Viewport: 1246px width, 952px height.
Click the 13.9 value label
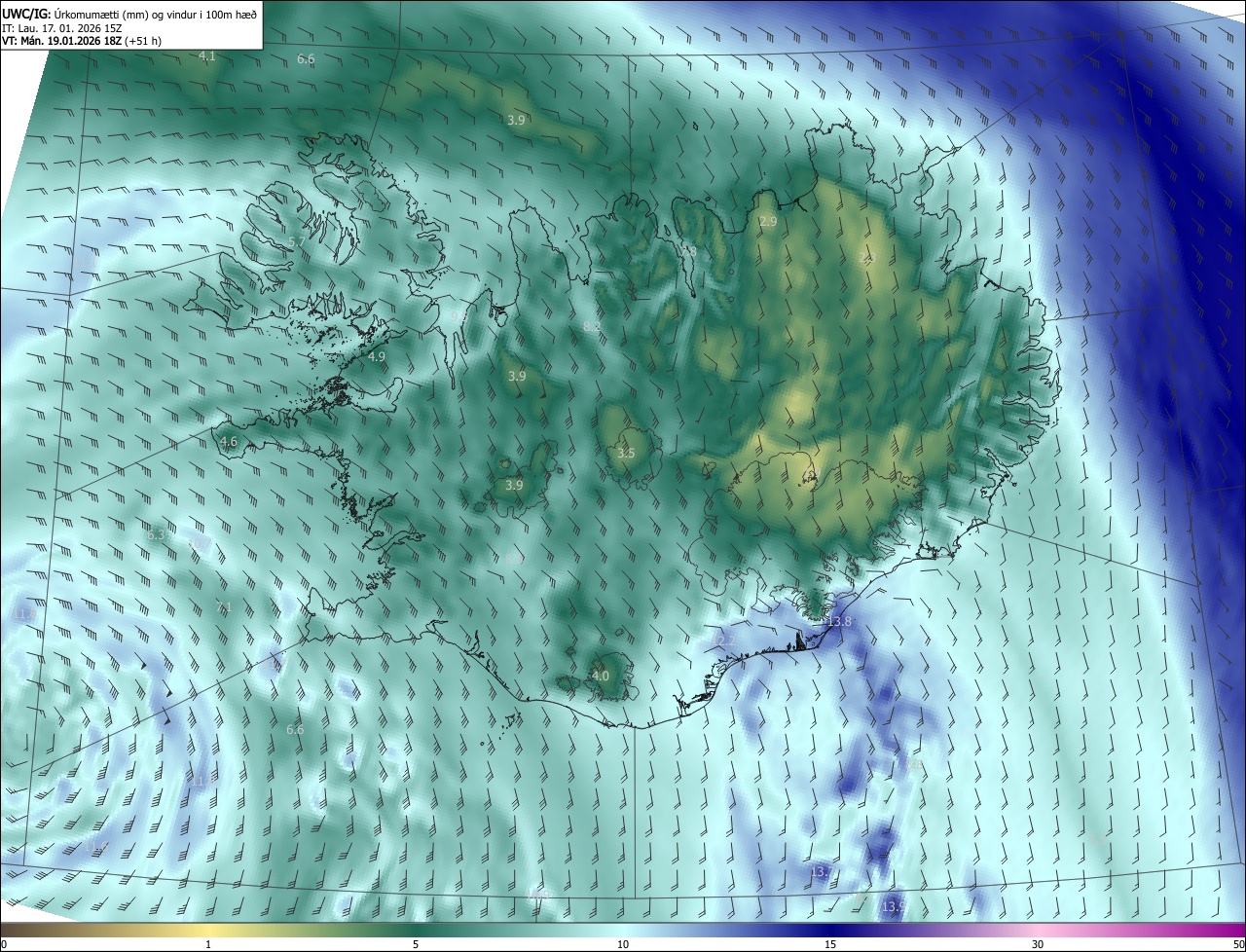[893, 906]
